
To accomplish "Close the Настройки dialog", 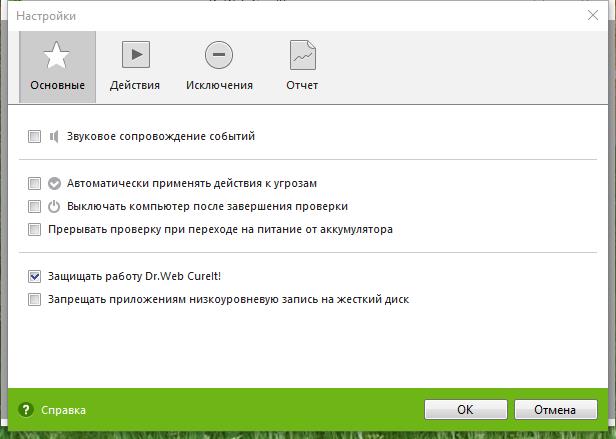I will [x=592, y=15].
